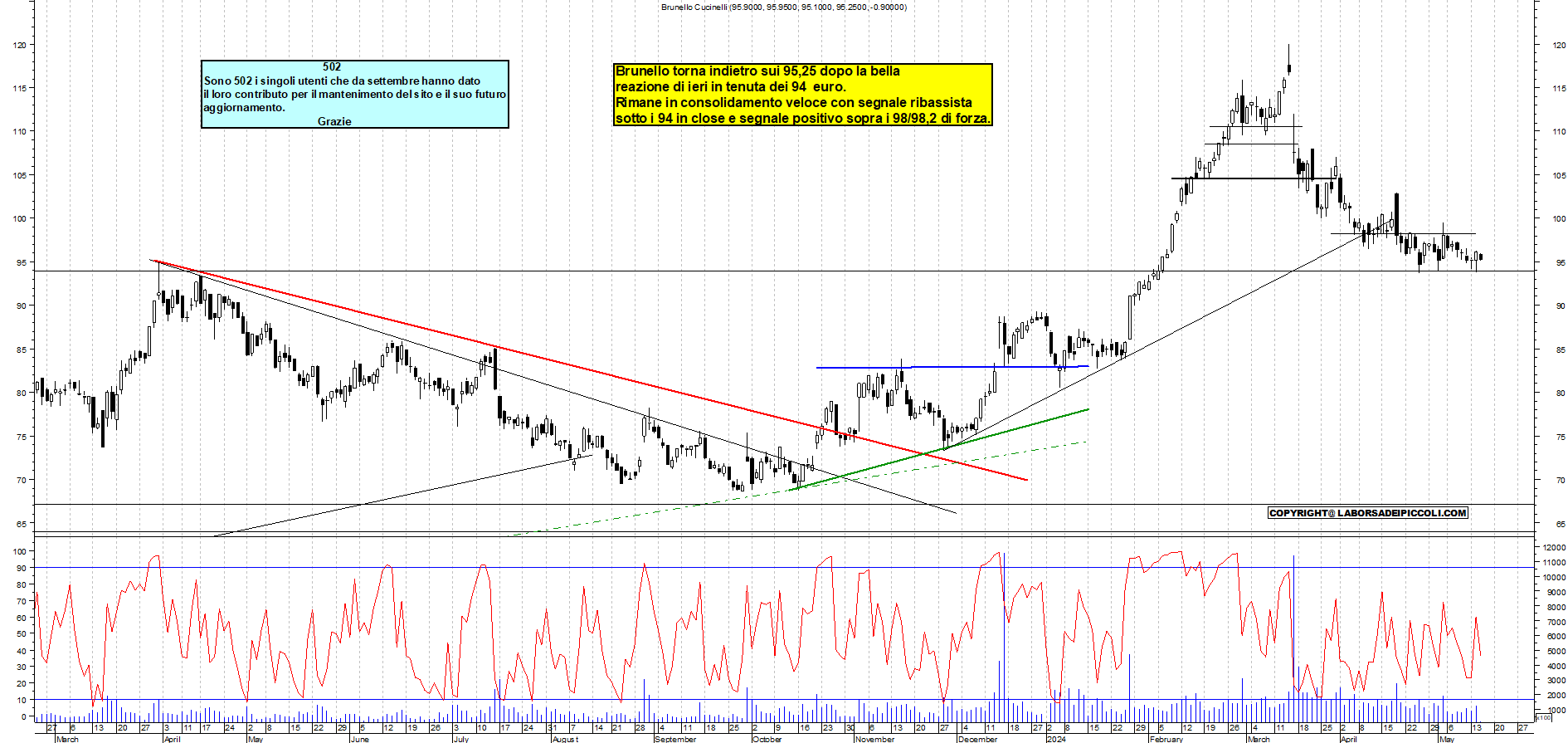Screen dimensions: 1568x743
Task: Click the 'December' month label on time axis
Action: pos(977,739)
